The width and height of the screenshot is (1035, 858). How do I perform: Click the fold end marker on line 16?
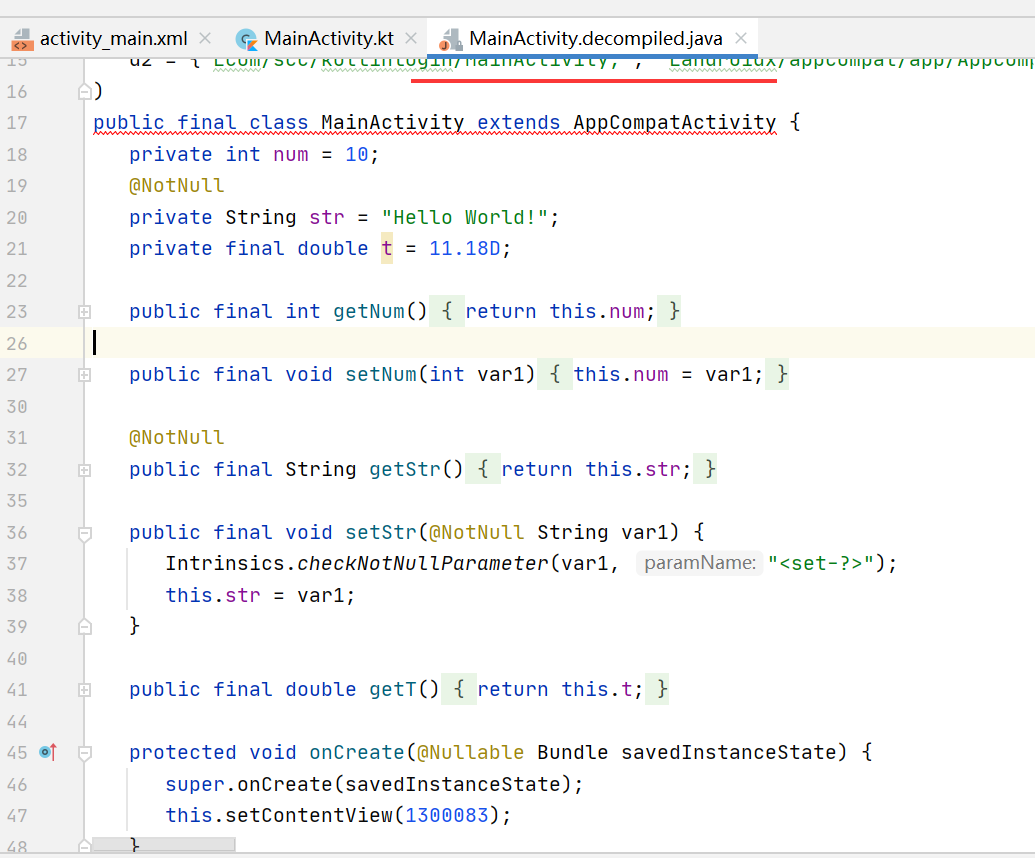click(84, 91)
